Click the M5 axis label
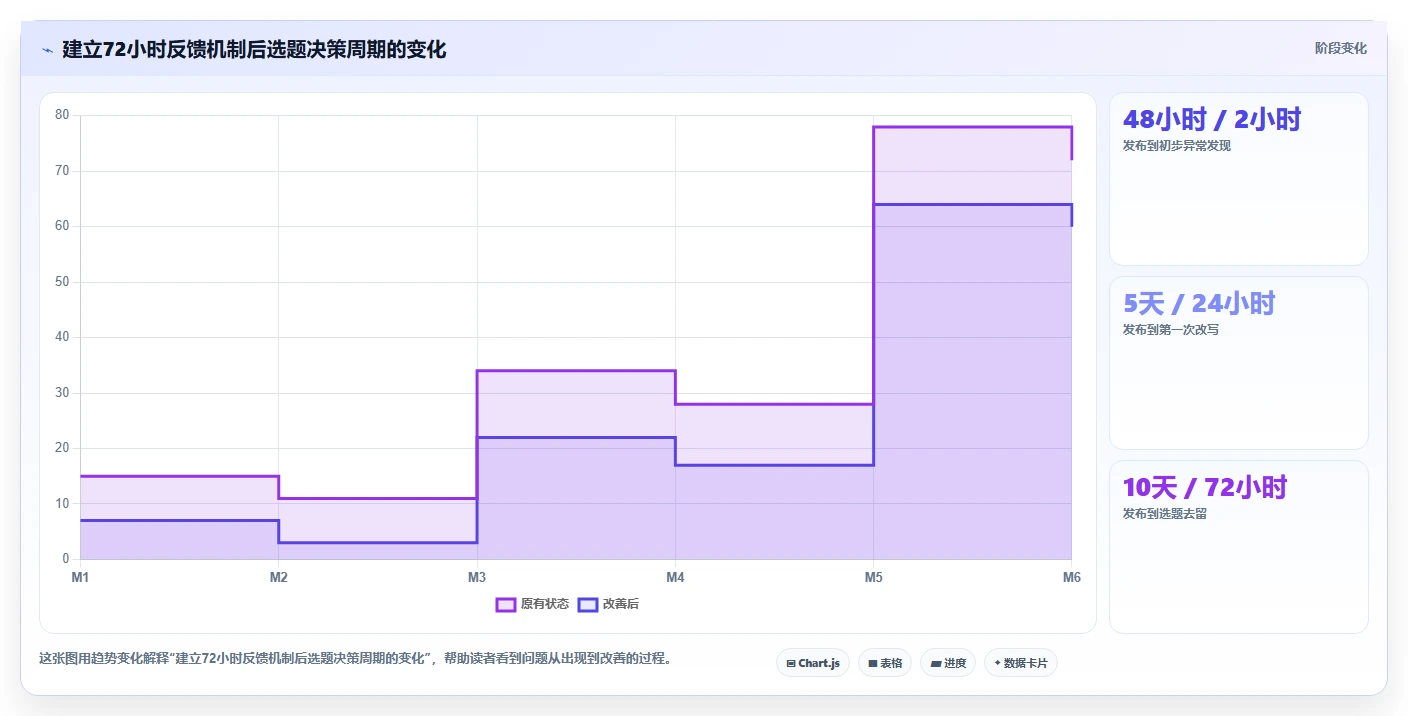 [873, 578]
